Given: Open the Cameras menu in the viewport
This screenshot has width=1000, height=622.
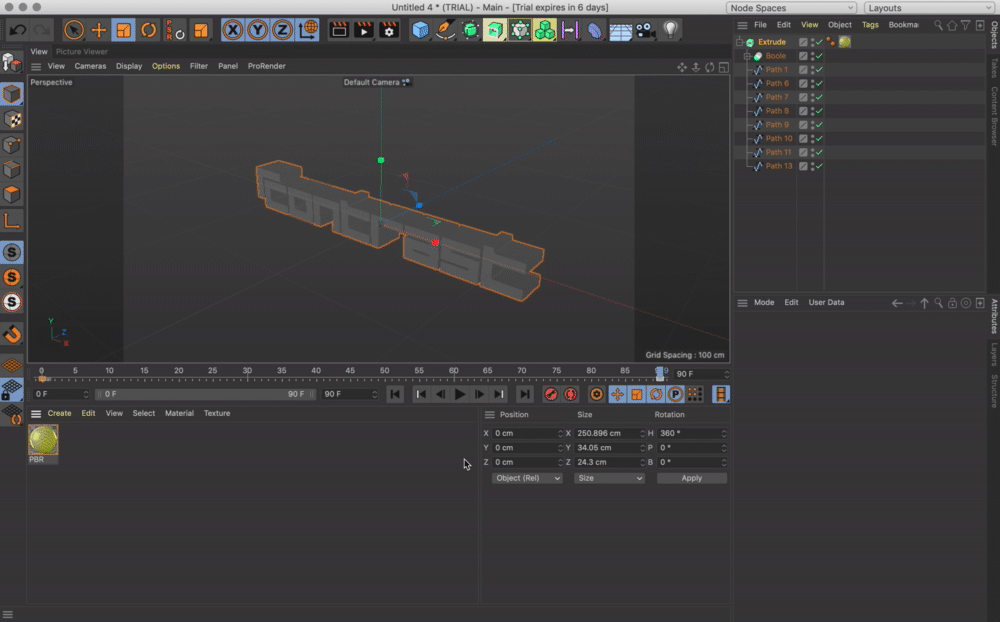Looking at the screenshot, I should pyautogui.click(x=90, y=66).
